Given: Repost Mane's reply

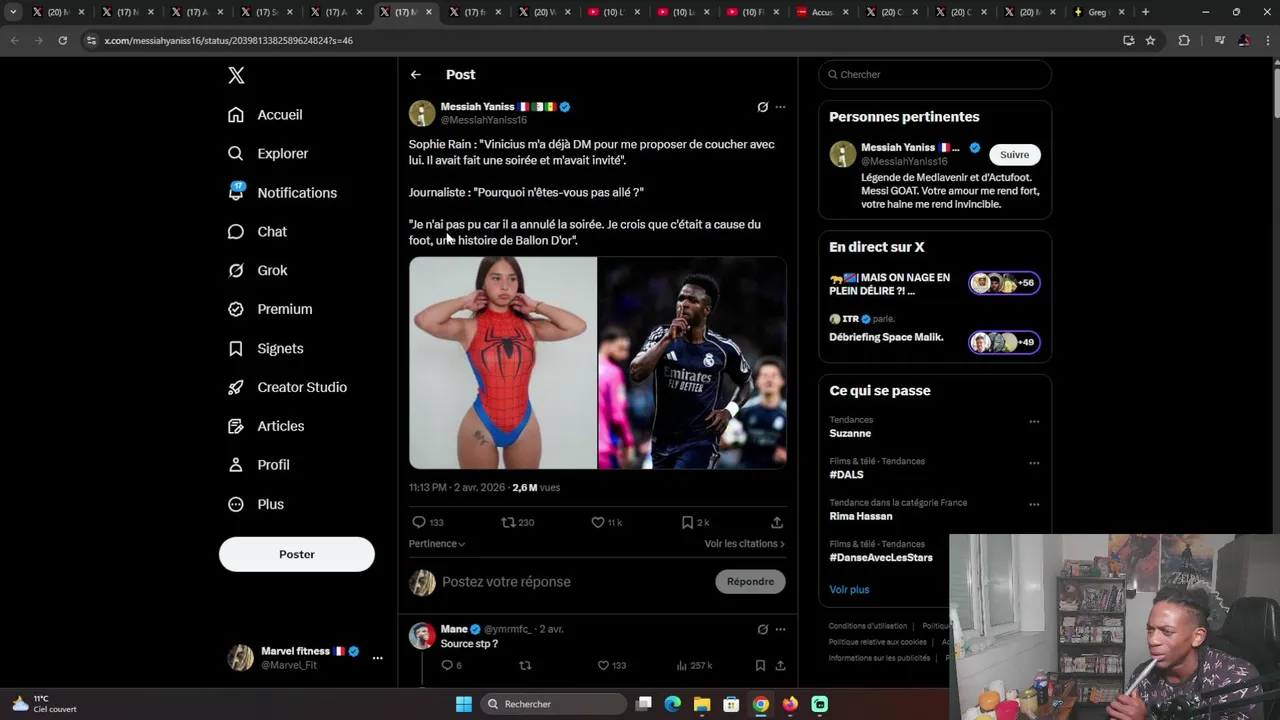Looking at the screenshot, I should (525, 666).
